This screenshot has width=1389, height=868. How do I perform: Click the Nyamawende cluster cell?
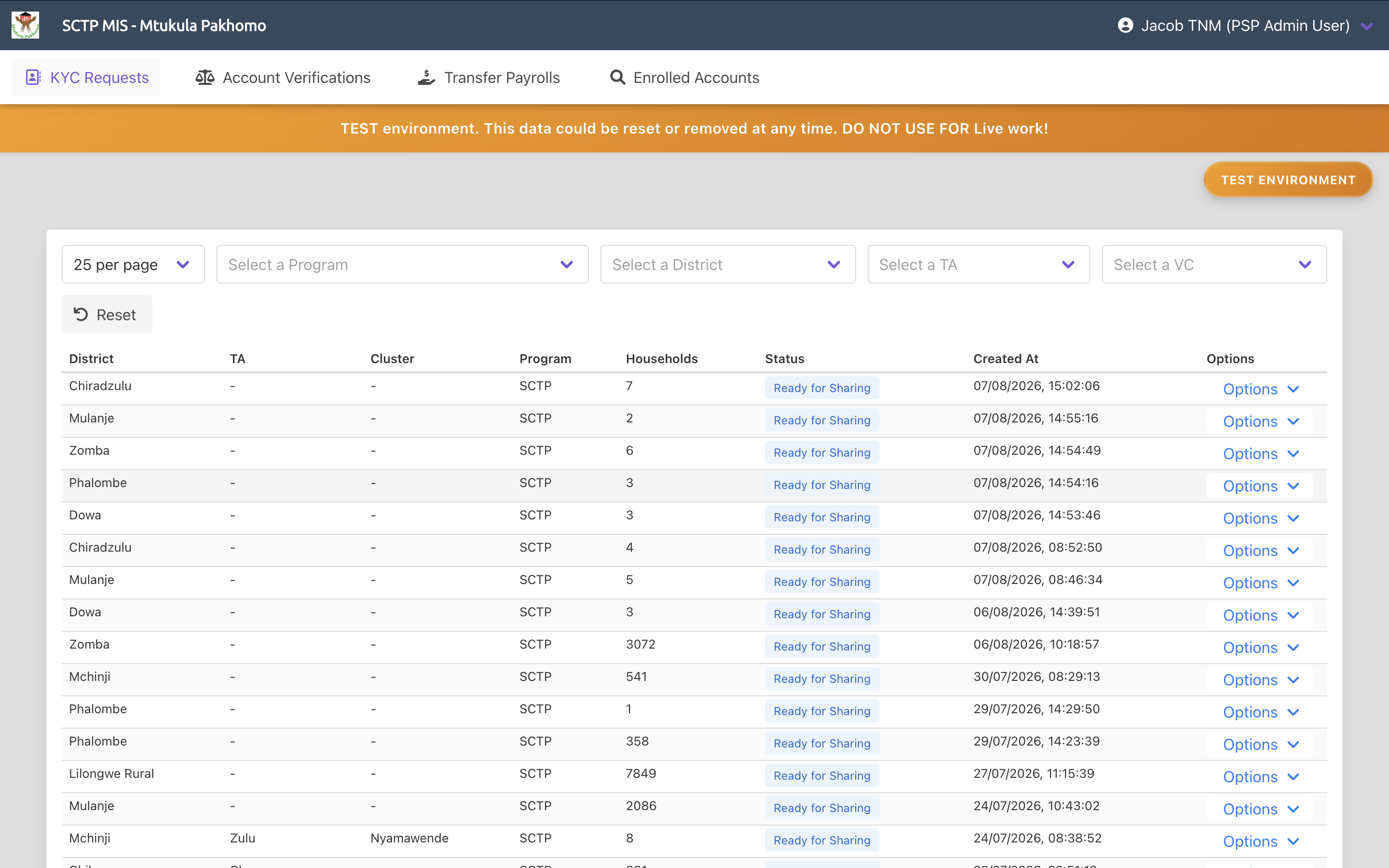(409, 838)
